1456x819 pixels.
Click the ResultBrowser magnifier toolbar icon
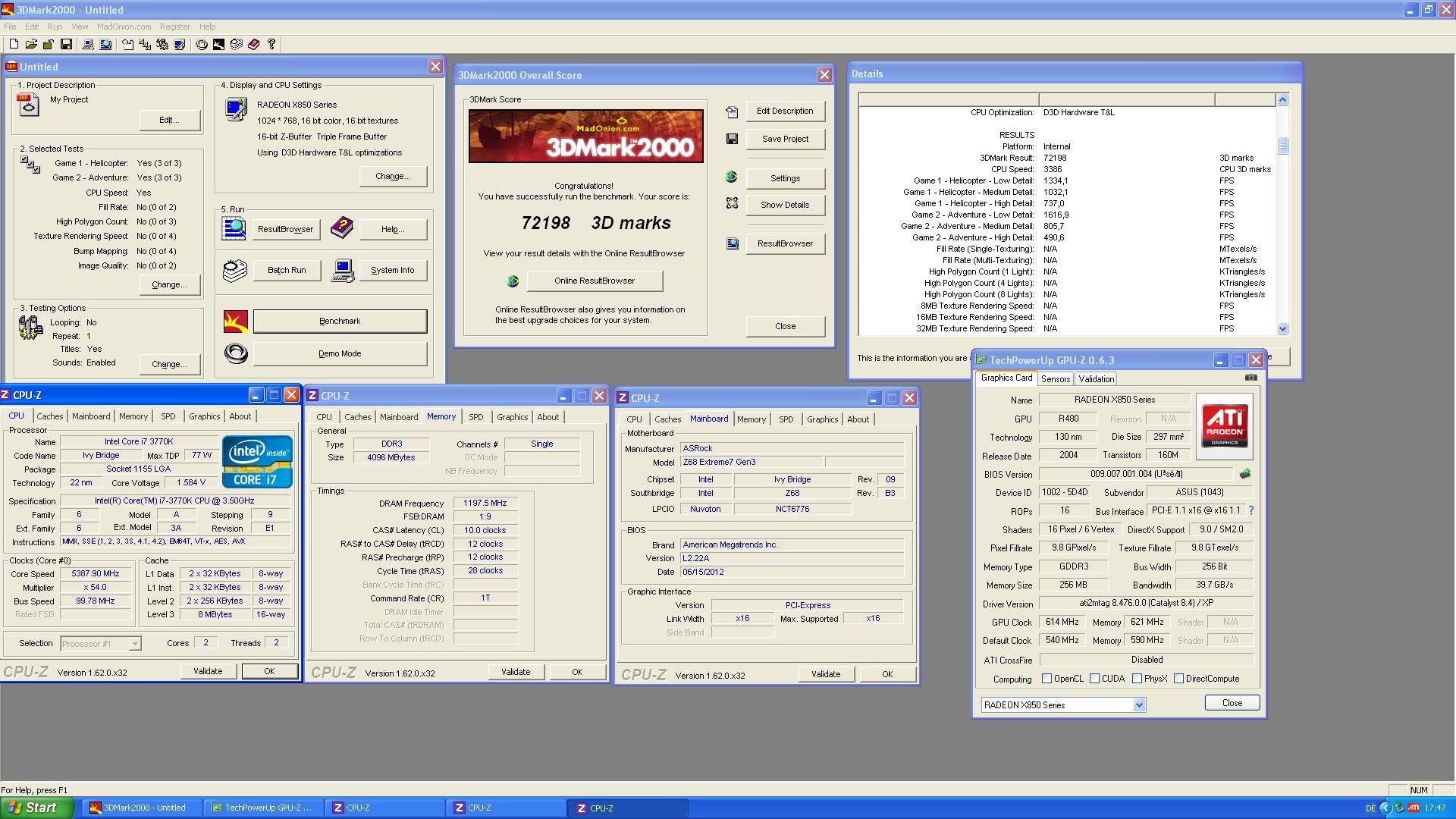105,45
